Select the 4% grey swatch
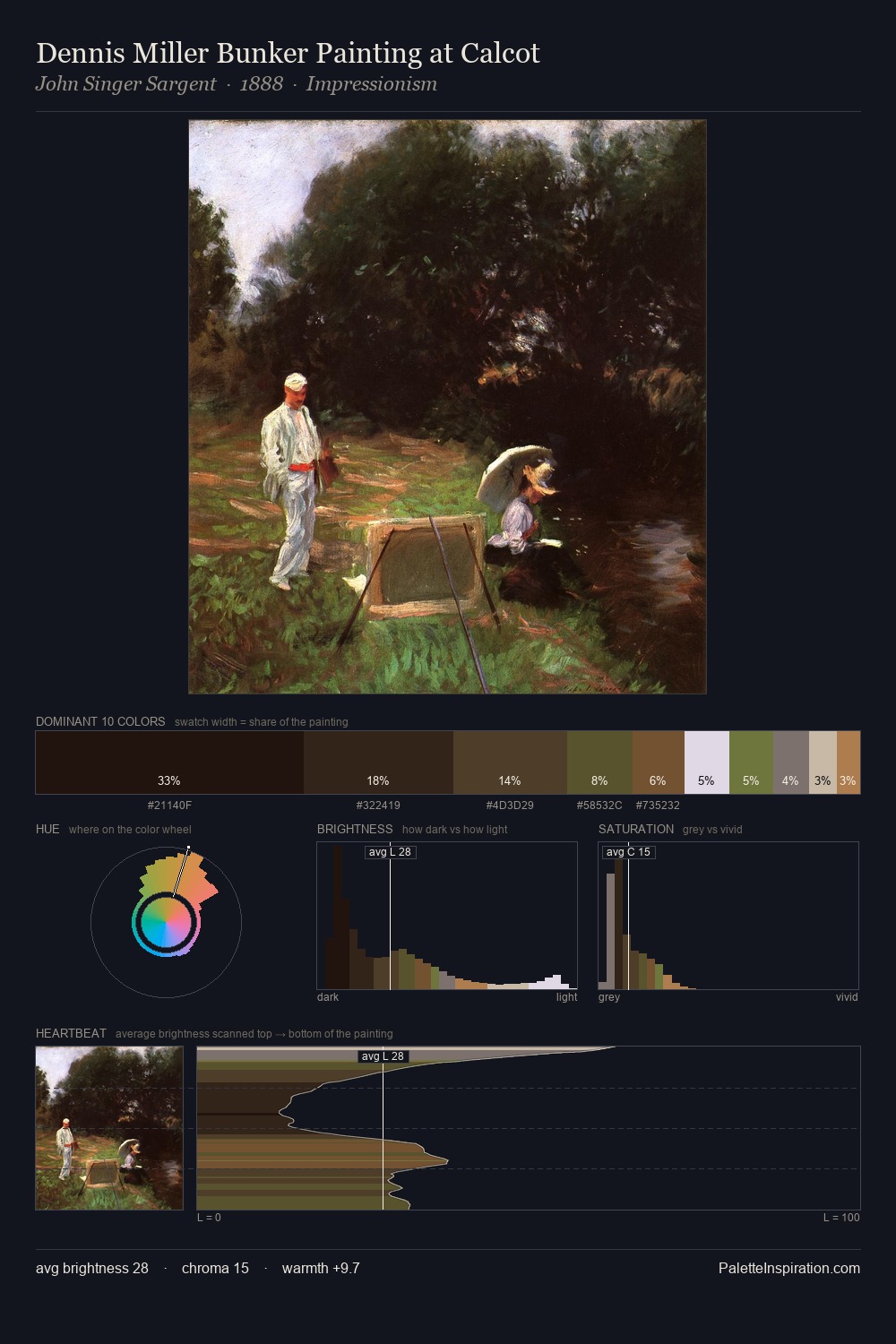The height and width of the screenshot is (1344, 896). point(791,762)
